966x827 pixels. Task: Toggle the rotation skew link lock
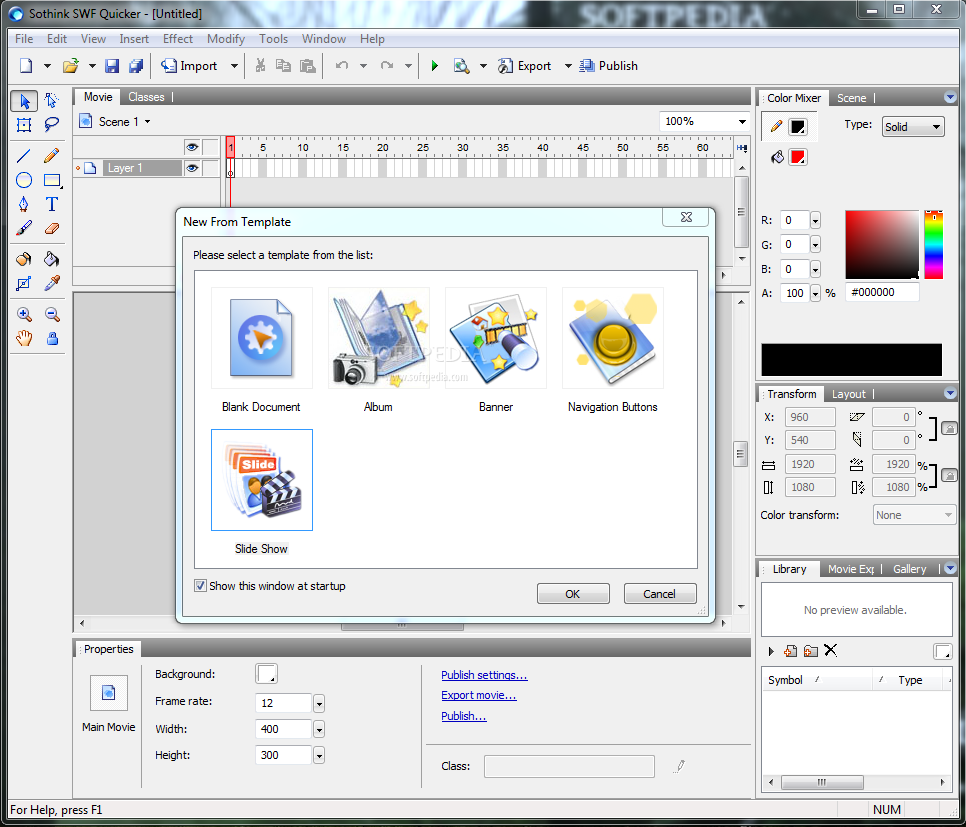point(950,428)
